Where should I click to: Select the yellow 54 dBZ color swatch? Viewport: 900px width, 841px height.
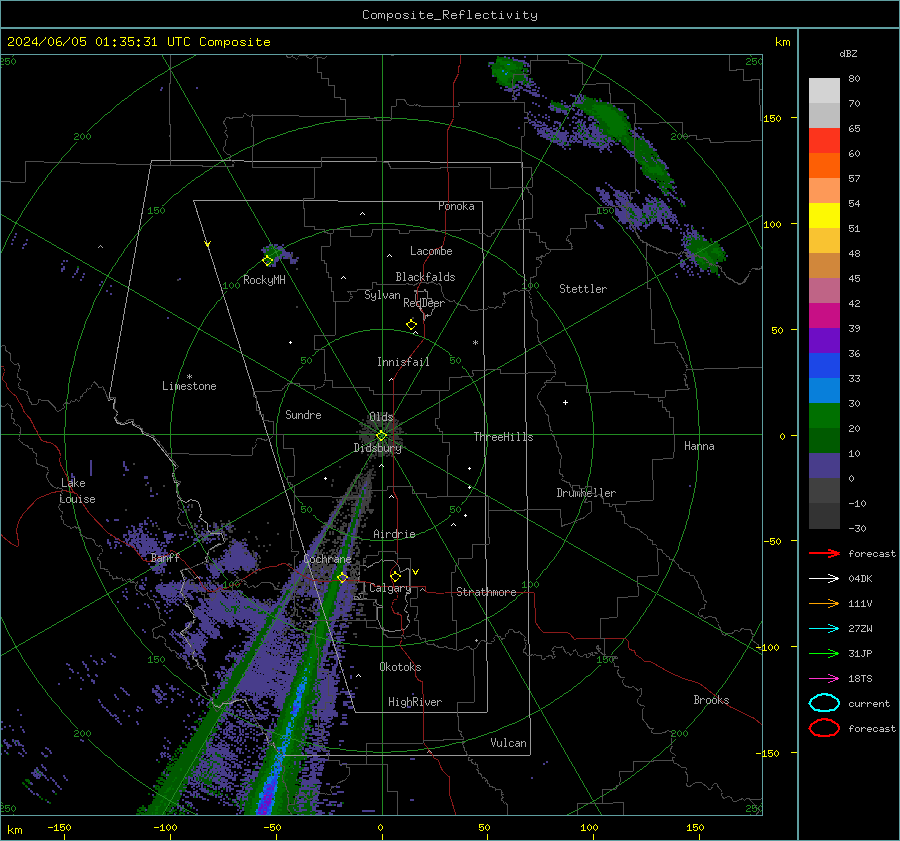[824, 215]
